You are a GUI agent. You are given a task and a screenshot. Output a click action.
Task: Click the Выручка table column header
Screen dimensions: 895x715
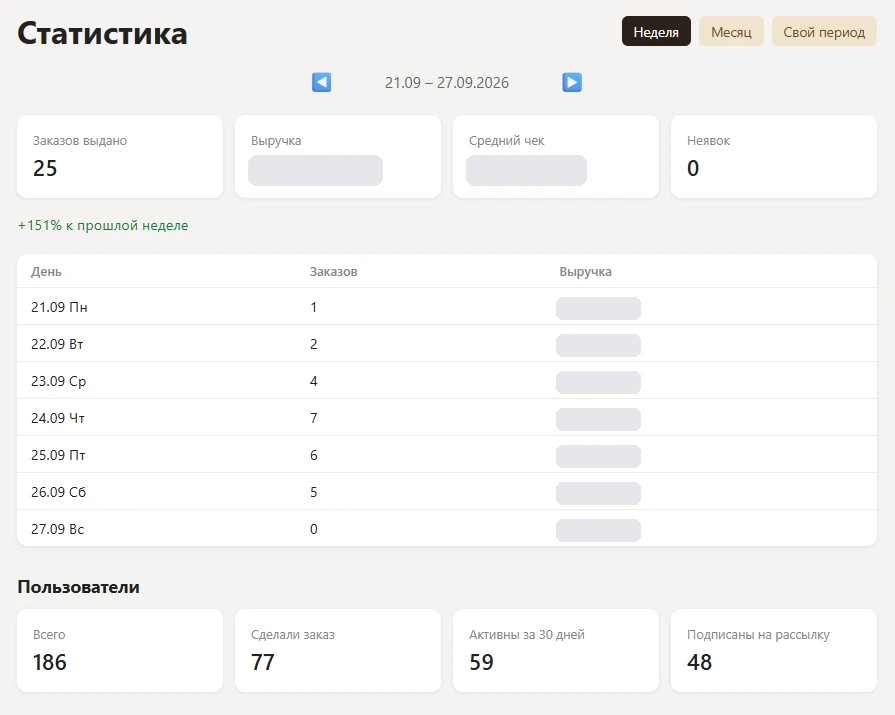(585, 272)
